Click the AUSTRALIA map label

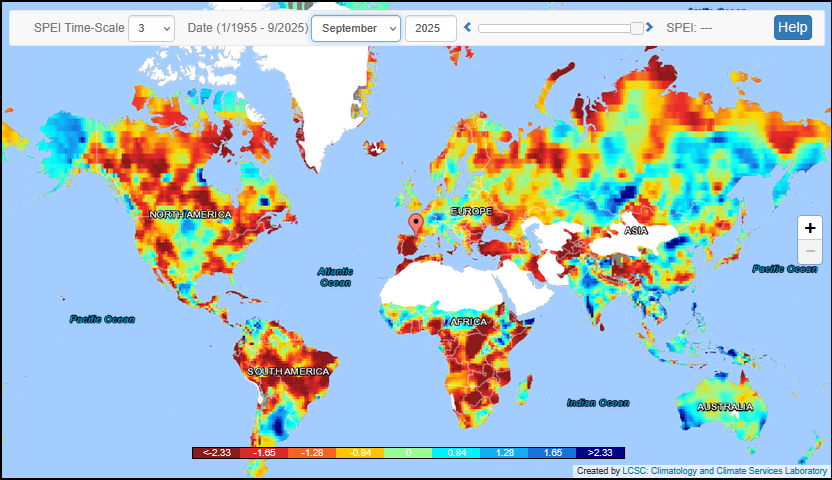tap(725, 407)
